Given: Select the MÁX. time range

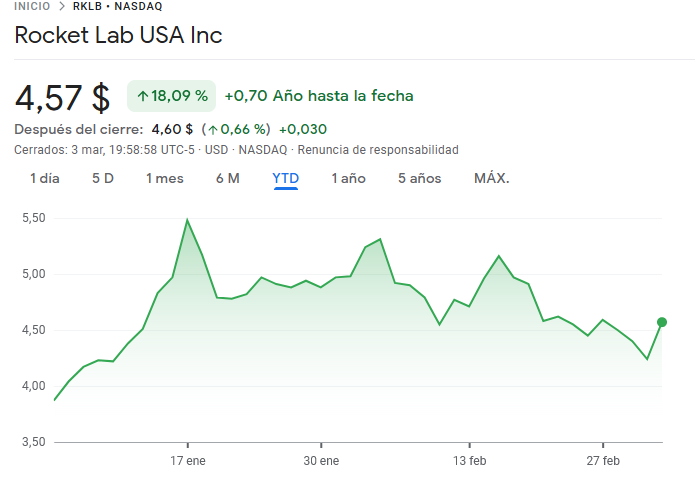Looking at the screenshot, I should 492,179.
